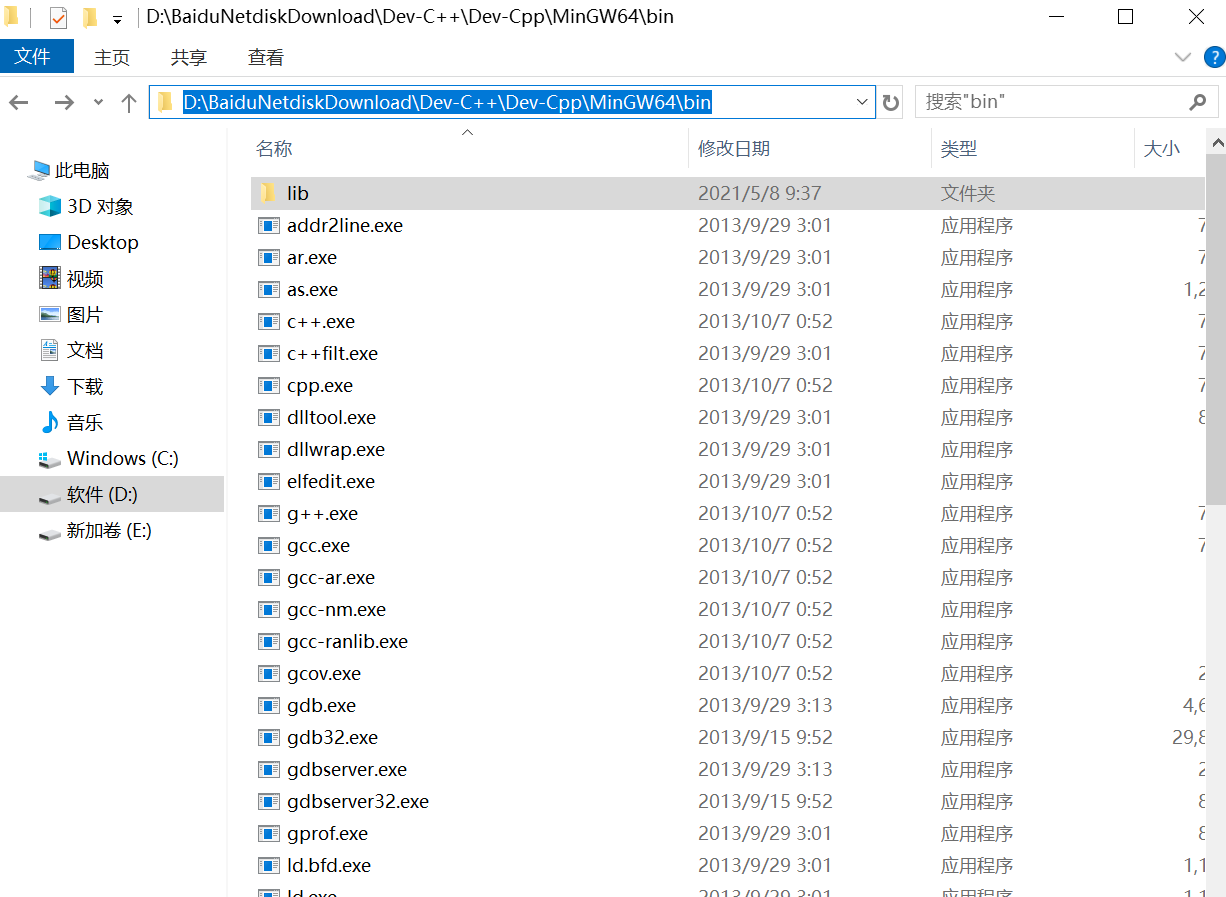Click the gdb32.exe file name
1226x897 pixels.
pos(332,738)
